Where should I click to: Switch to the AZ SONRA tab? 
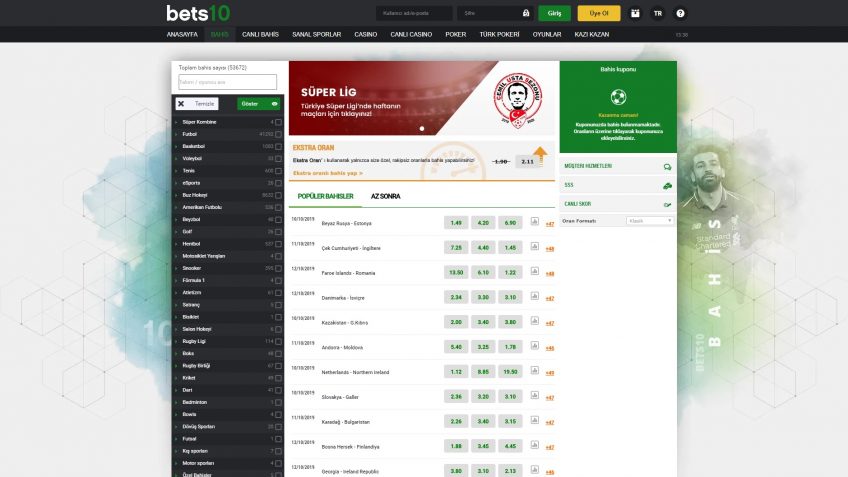[386, 196]
